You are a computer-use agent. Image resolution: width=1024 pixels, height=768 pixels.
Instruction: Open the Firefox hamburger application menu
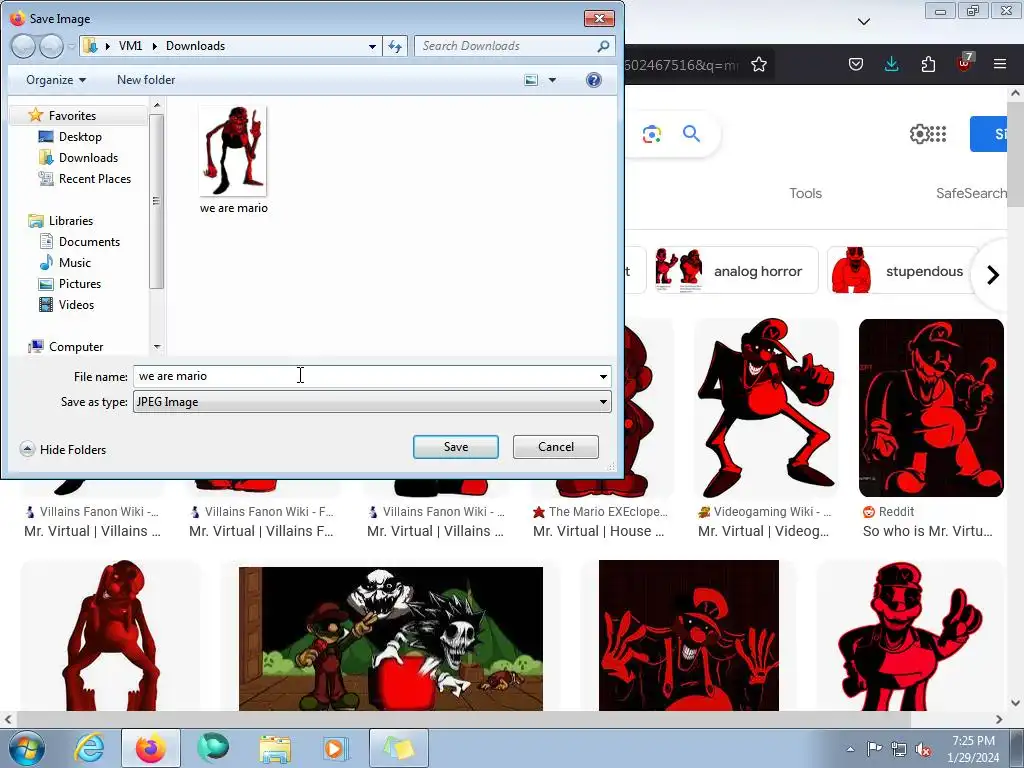[1000, 64]
